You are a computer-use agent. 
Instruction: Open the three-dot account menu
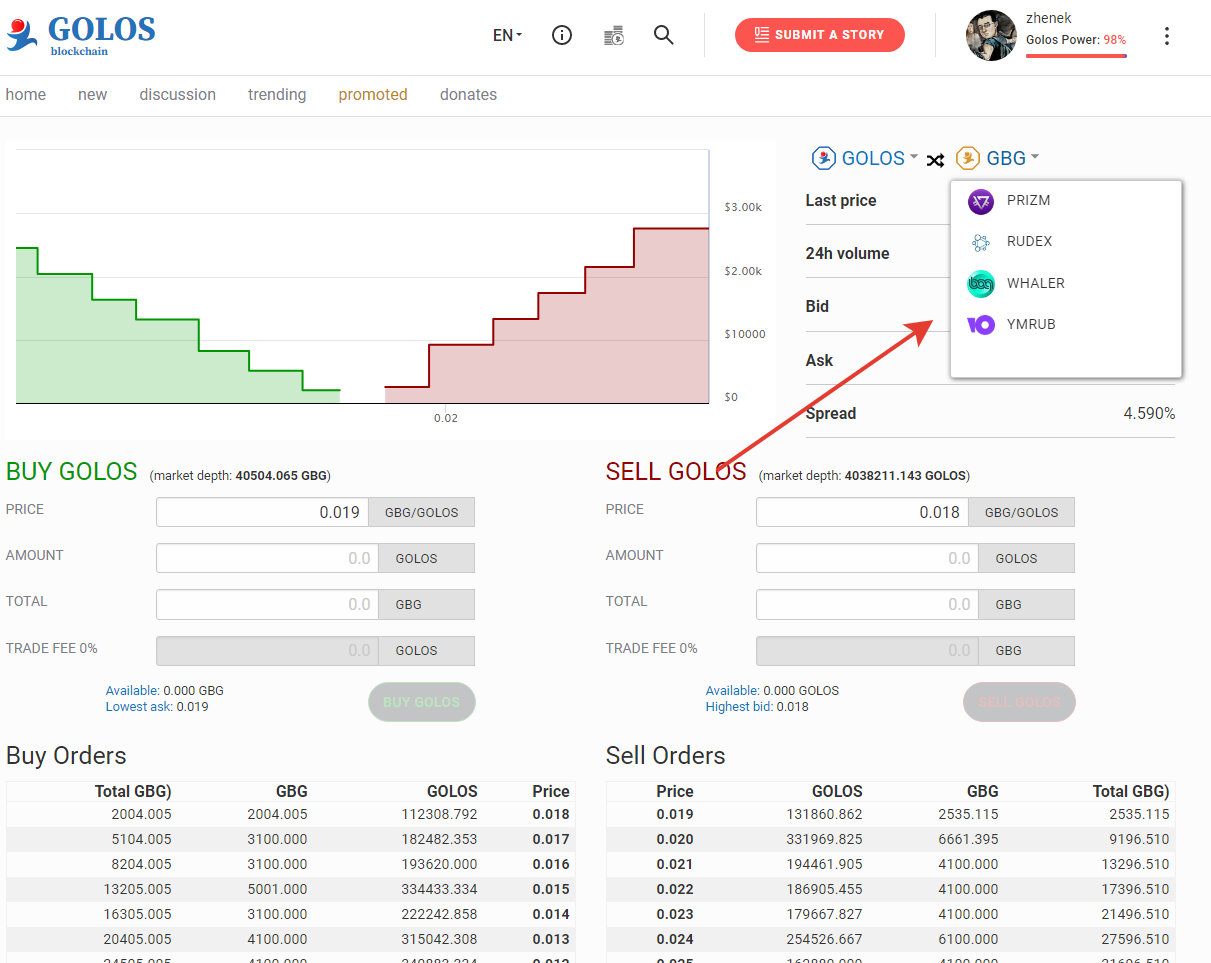1166,36
